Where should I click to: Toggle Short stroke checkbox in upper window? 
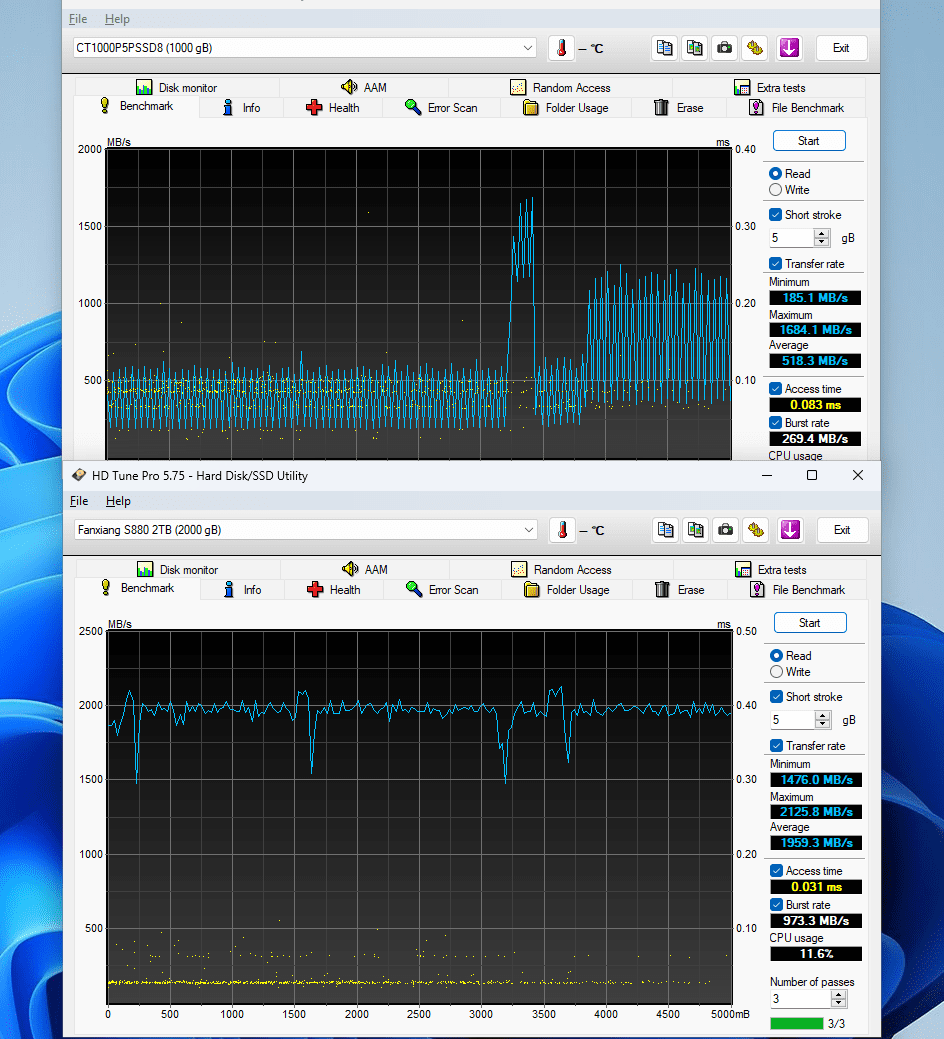(775, 215)
